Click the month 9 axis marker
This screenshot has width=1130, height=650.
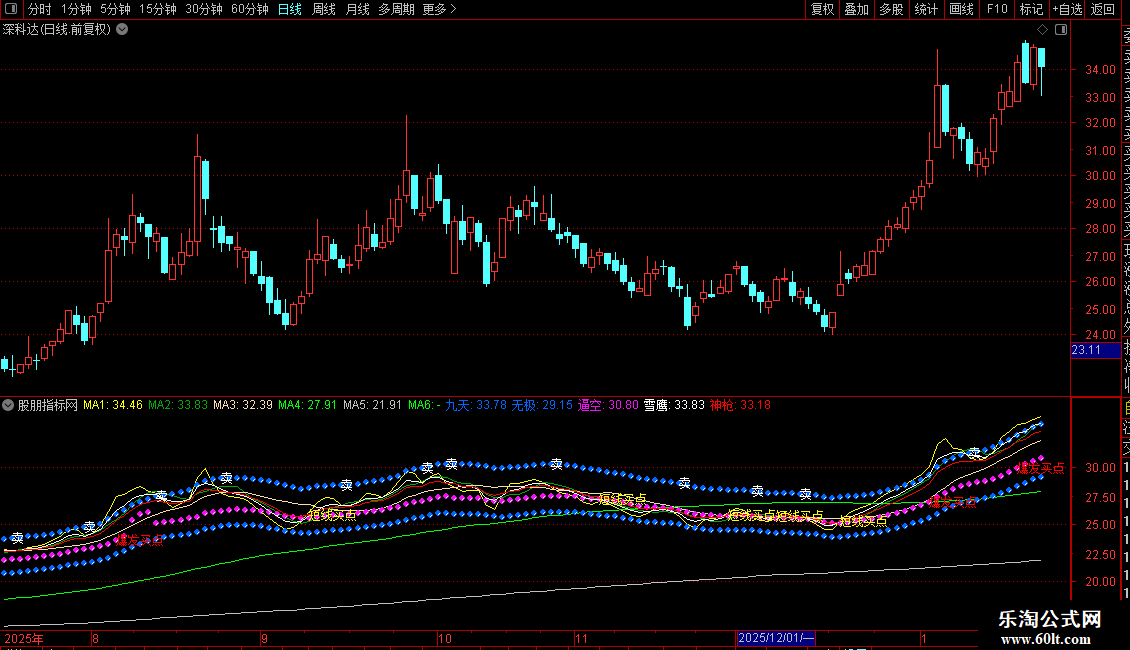(264, 638)
